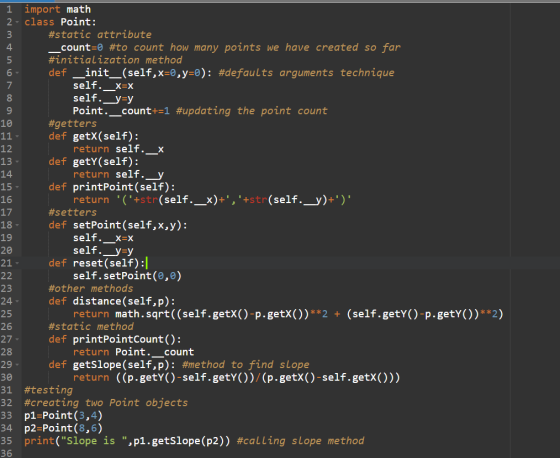Click the '#calling slope method' comment
Image resolution: width=560 pixels, height=458 pixels.
pos(300,441)
